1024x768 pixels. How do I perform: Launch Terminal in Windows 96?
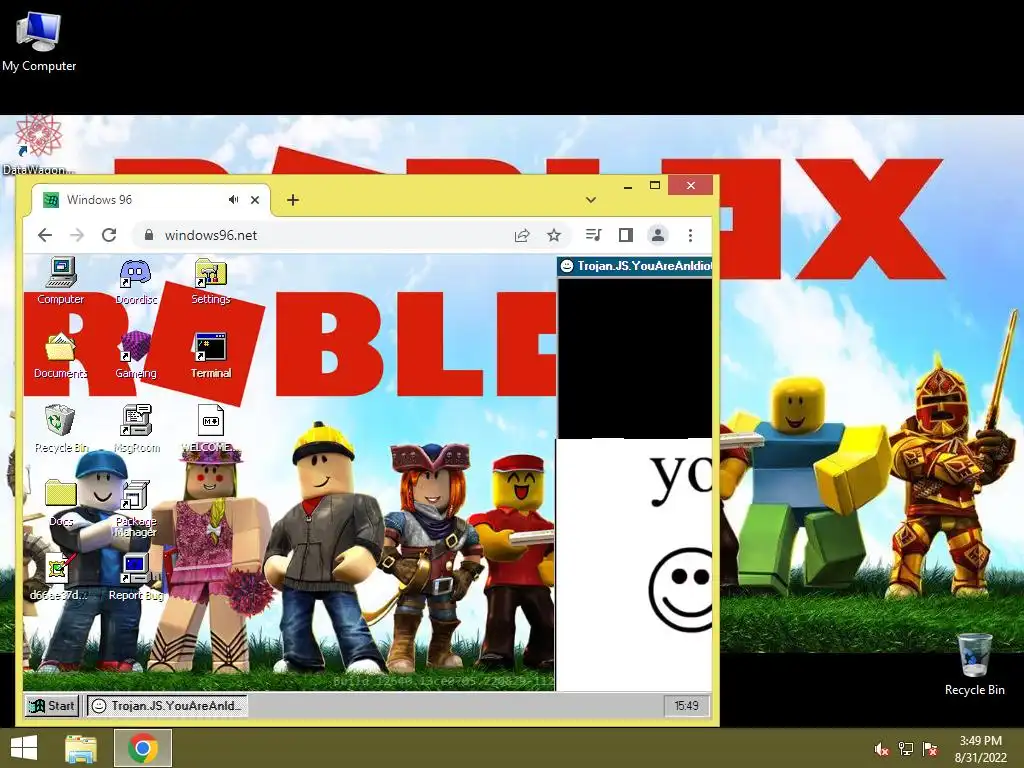pos(210,355)
